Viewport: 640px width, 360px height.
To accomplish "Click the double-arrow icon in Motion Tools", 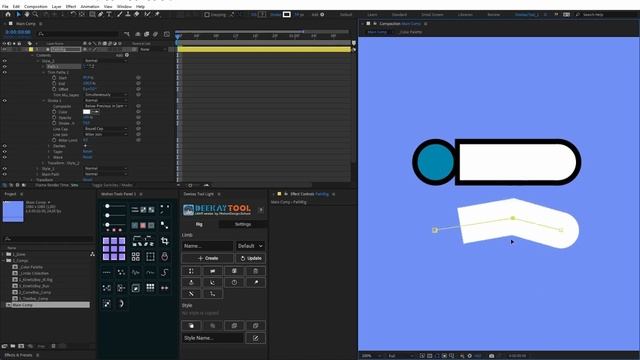I will point(164,288).
